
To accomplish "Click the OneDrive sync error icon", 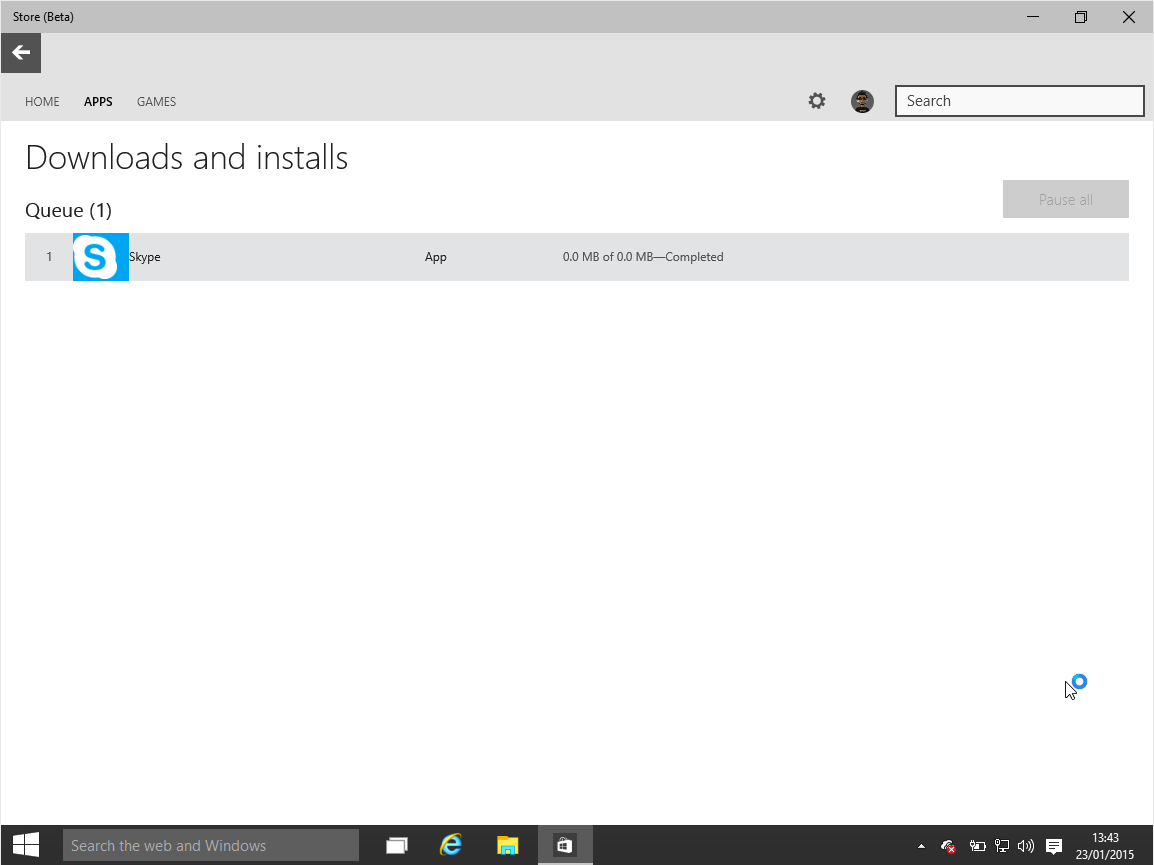I will pos(946,846).
